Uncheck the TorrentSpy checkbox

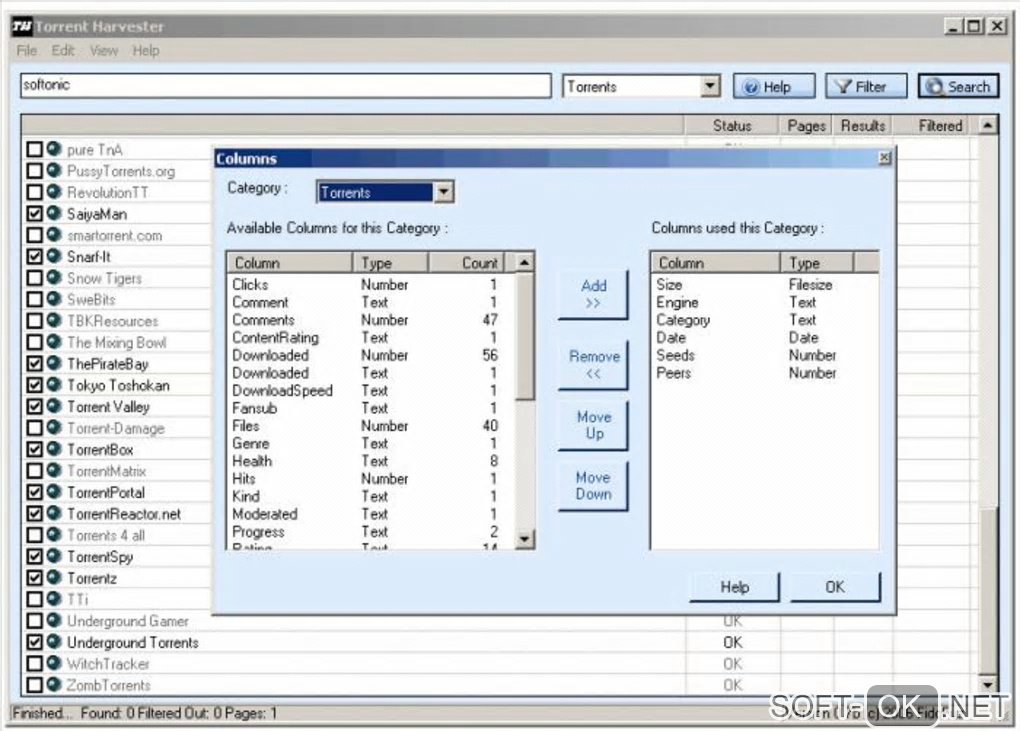pyautogui.click(x=34, y=556)
